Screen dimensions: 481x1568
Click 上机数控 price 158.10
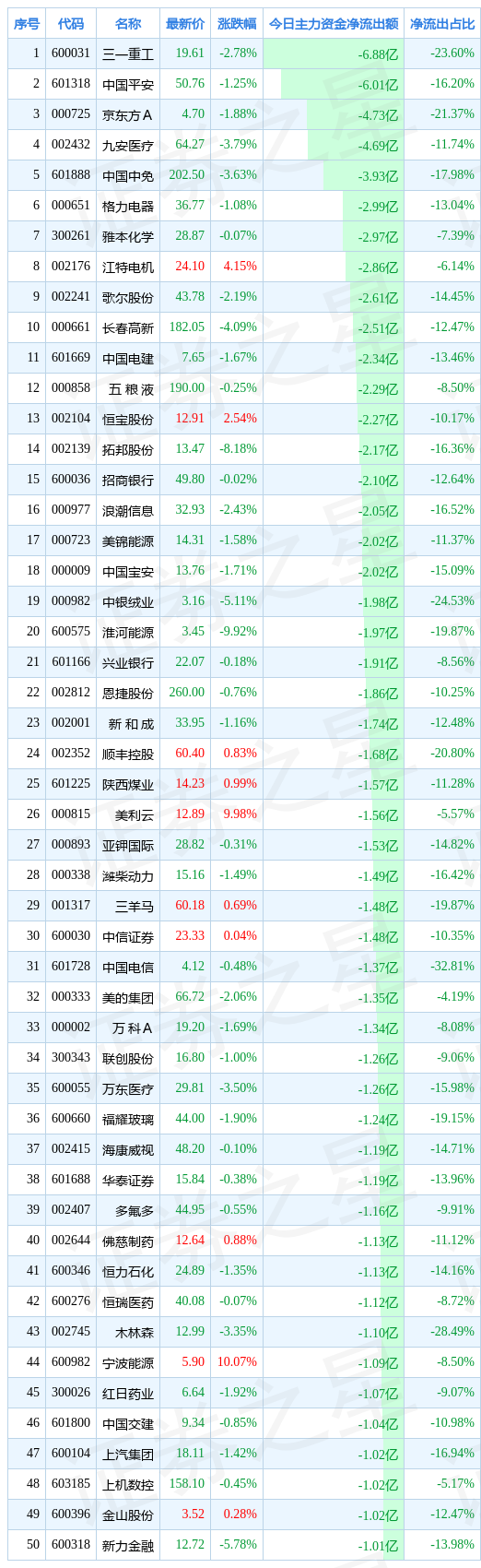(x=187, y=1484)
